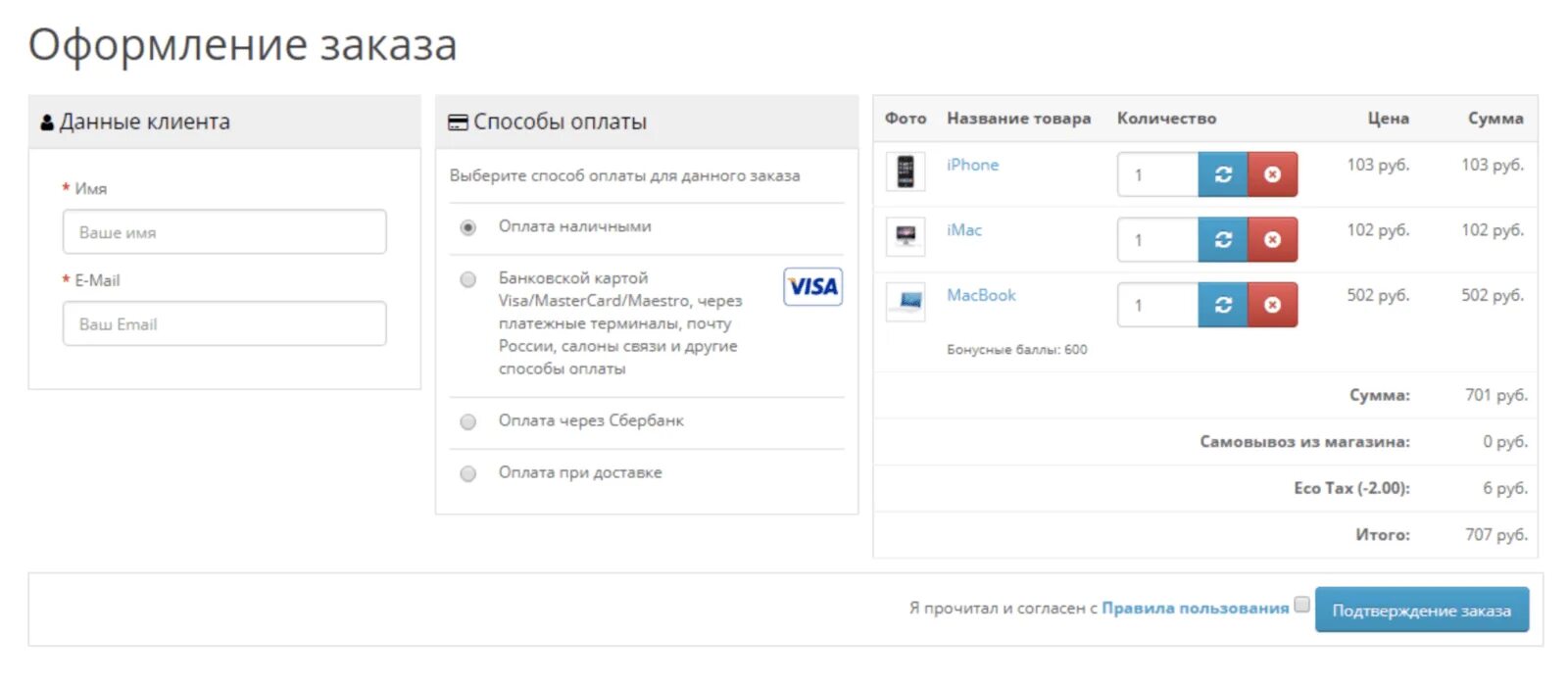Open the MacBook product link
This screenshot has height=688, width=1568.
coord(981,295)
